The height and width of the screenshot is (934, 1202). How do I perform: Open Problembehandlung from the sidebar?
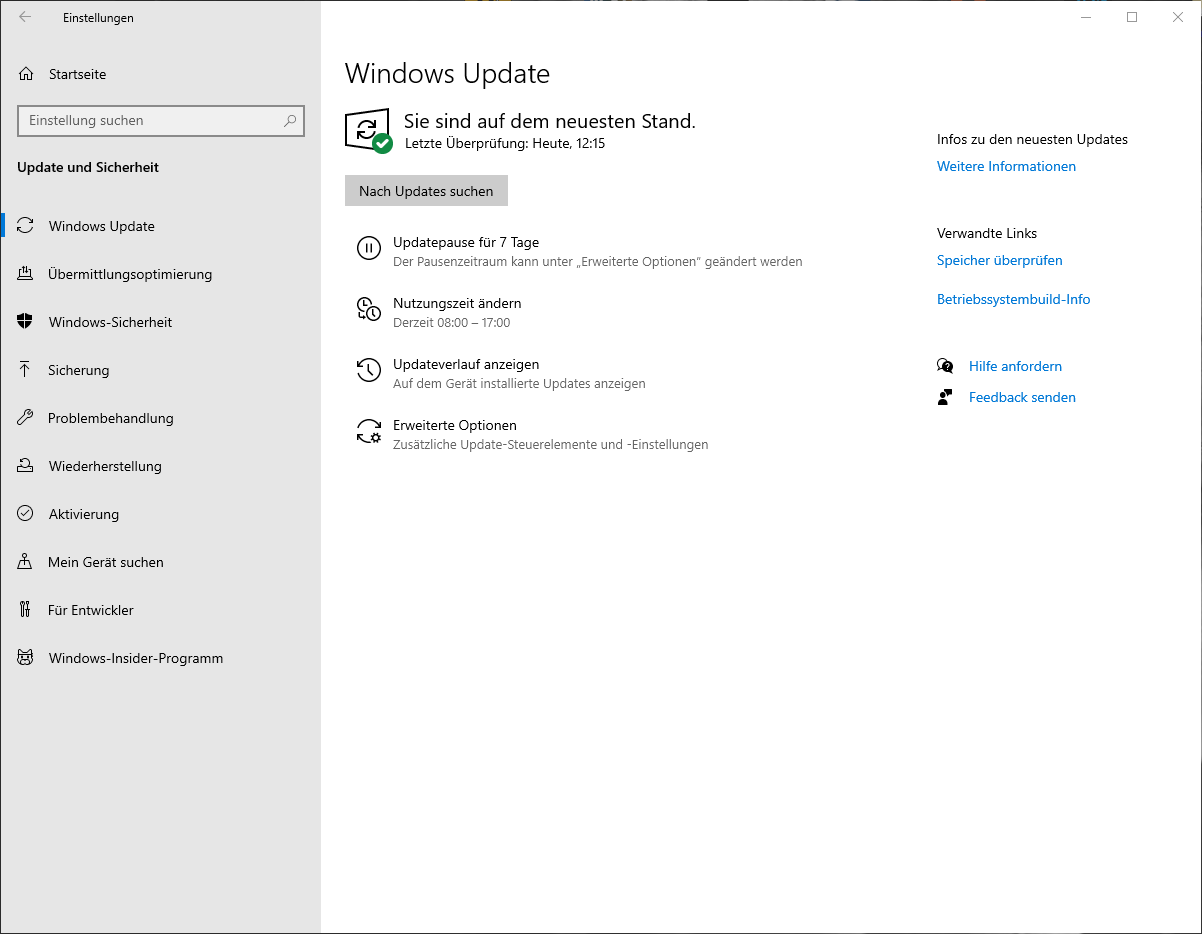pyautogui.click(x=160, y=418)
